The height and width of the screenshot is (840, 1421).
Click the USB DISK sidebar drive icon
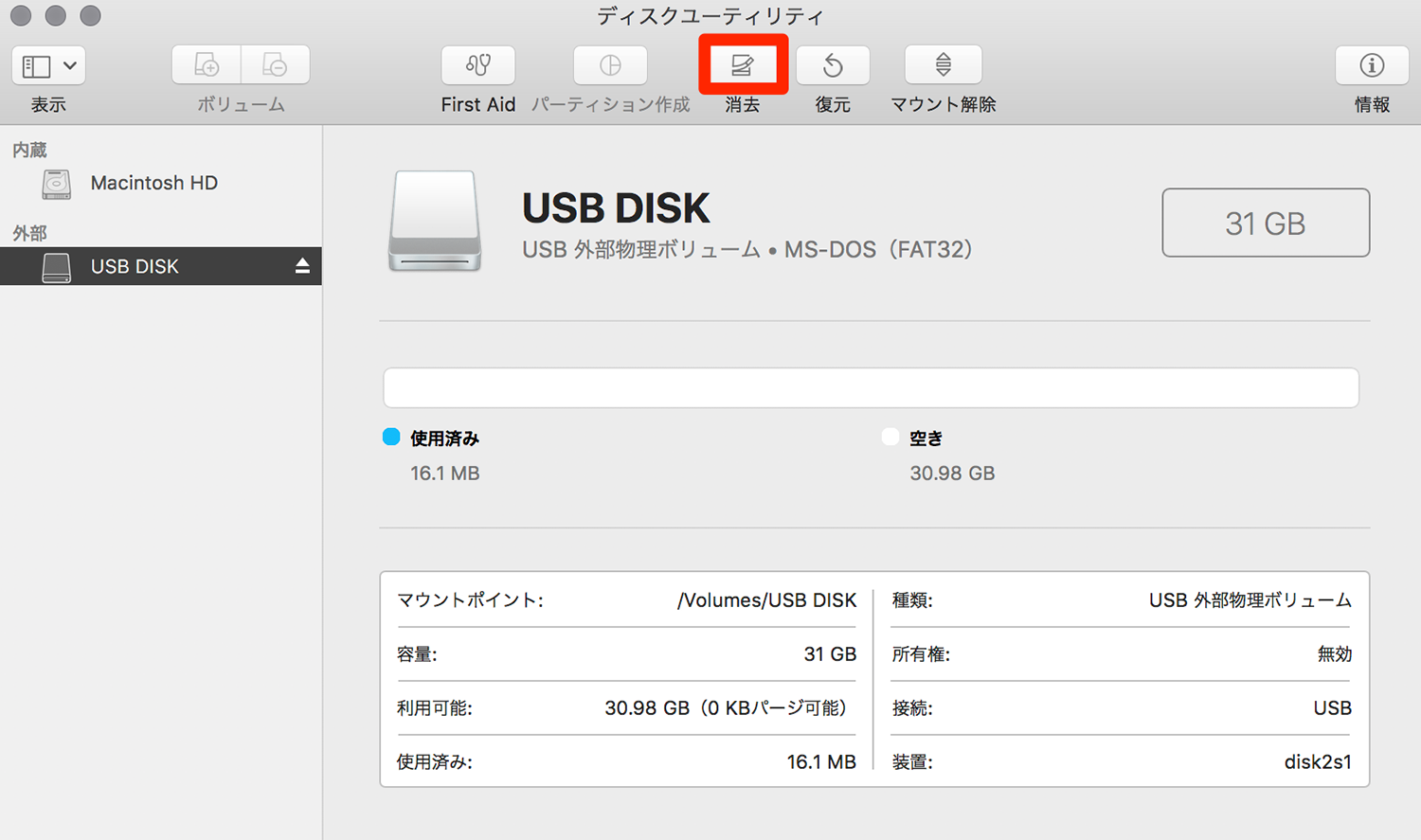[x=57, y=267]
